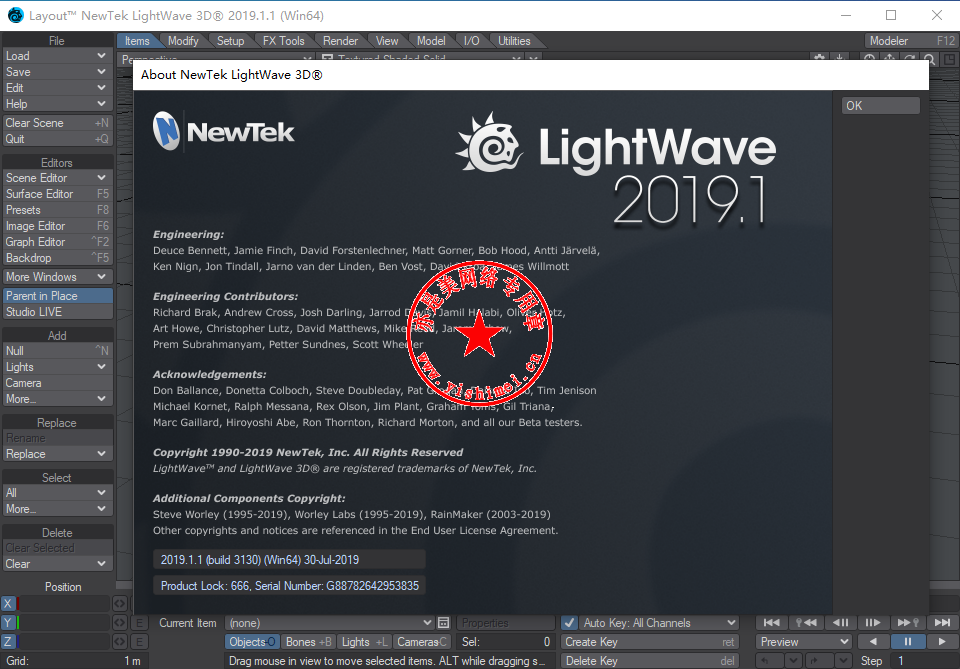Click the Grid size value 1 m
The width and height of the screenshot is (960, 669).
point(132,660)
